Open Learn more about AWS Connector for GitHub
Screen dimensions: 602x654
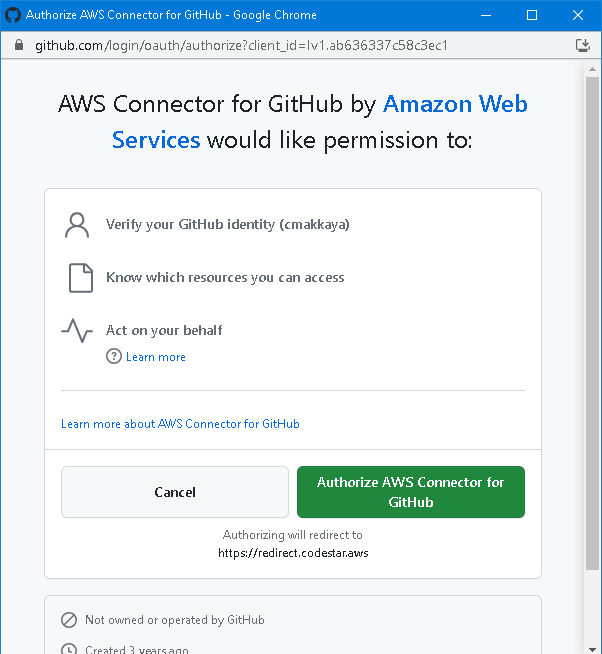point(180,424)
